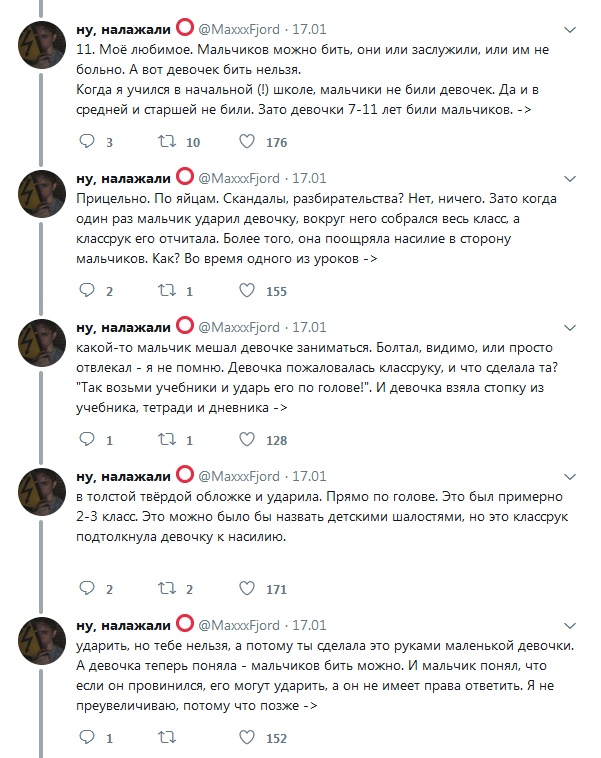Open the 17.01 timestamp of the last tweet

309,625
